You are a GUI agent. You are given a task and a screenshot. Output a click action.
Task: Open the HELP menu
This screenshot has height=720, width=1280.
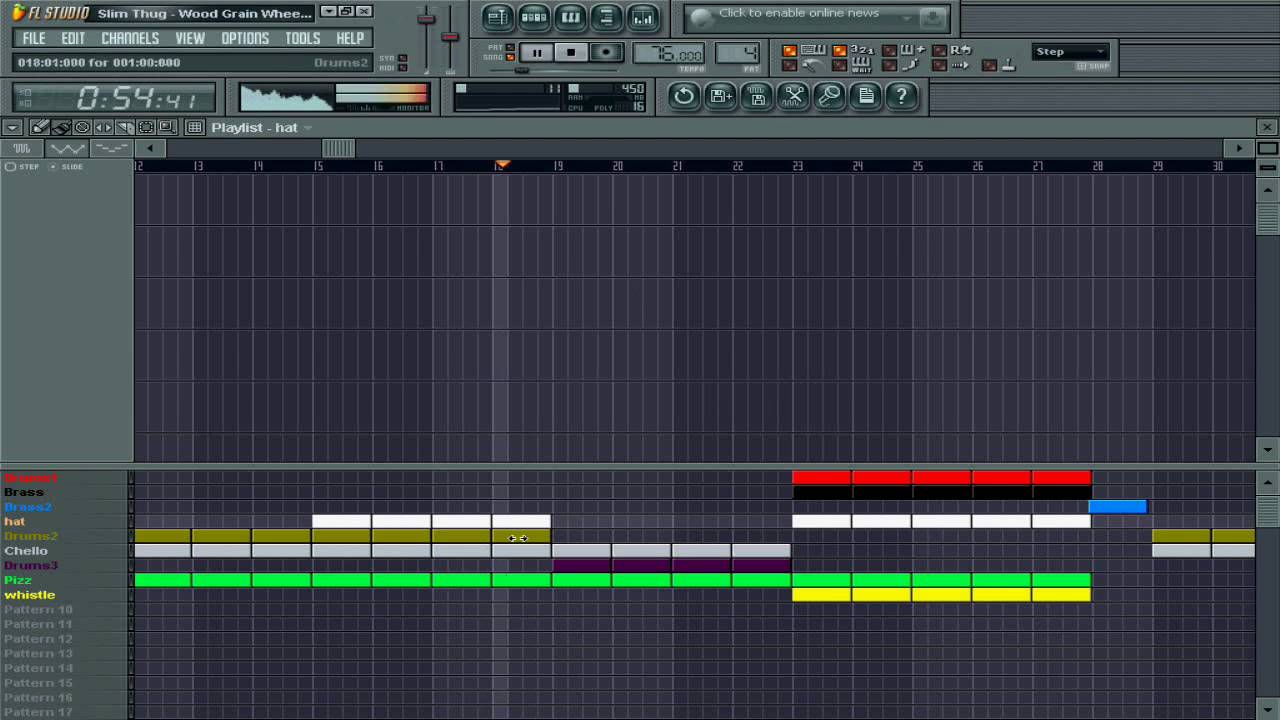tap(350, 38)
